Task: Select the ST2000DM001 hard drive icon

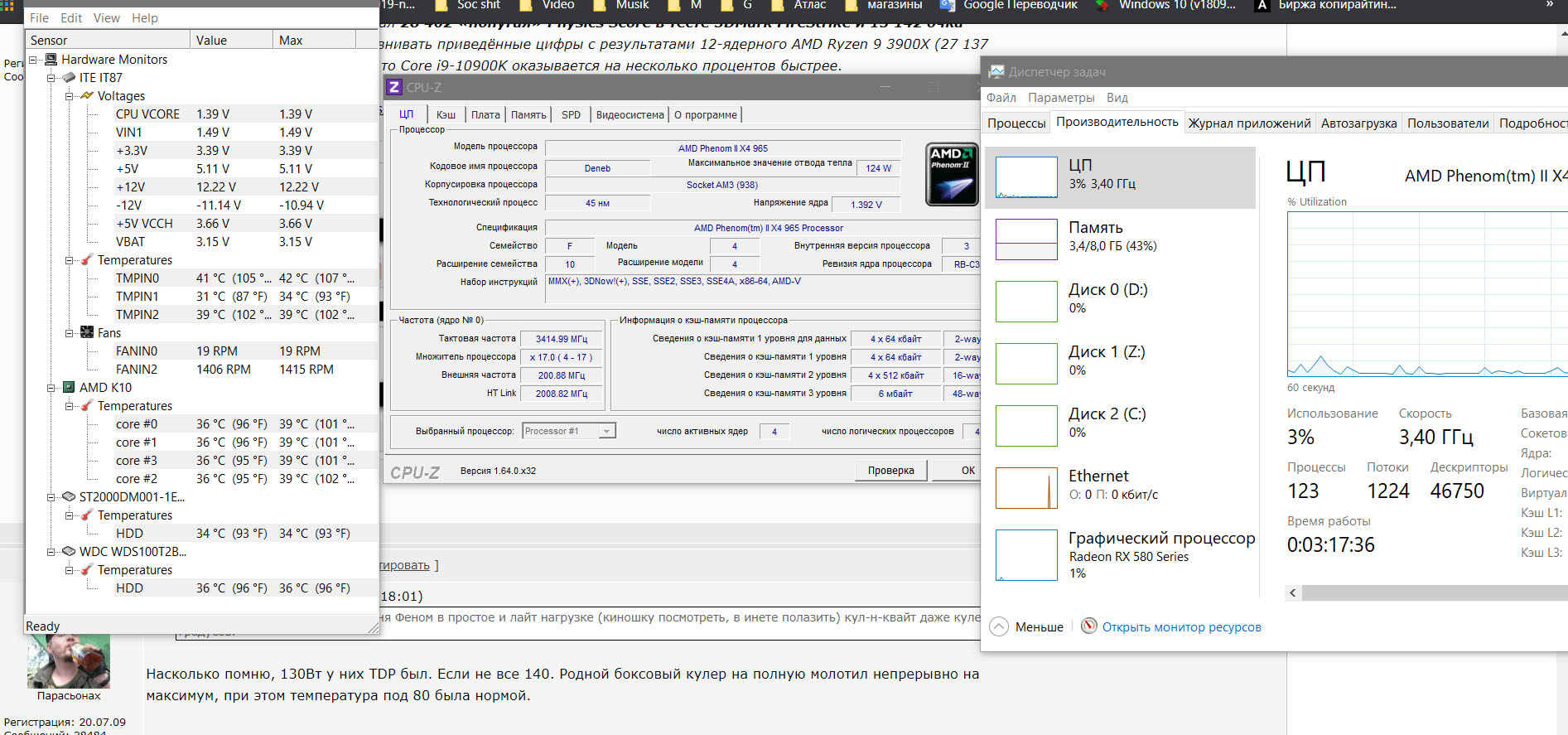Action: coord(70,497)
